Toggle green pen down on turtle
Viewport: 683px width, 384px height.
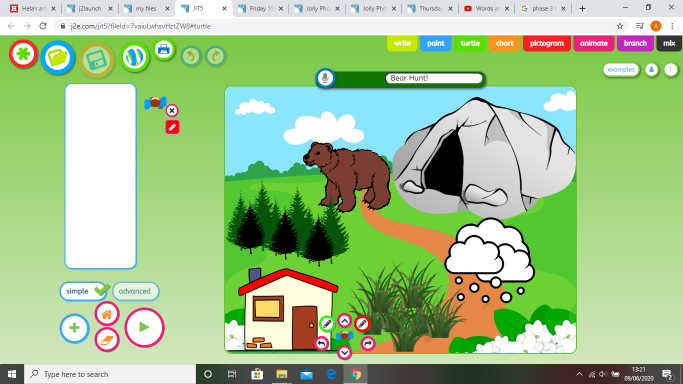[327, 323]
